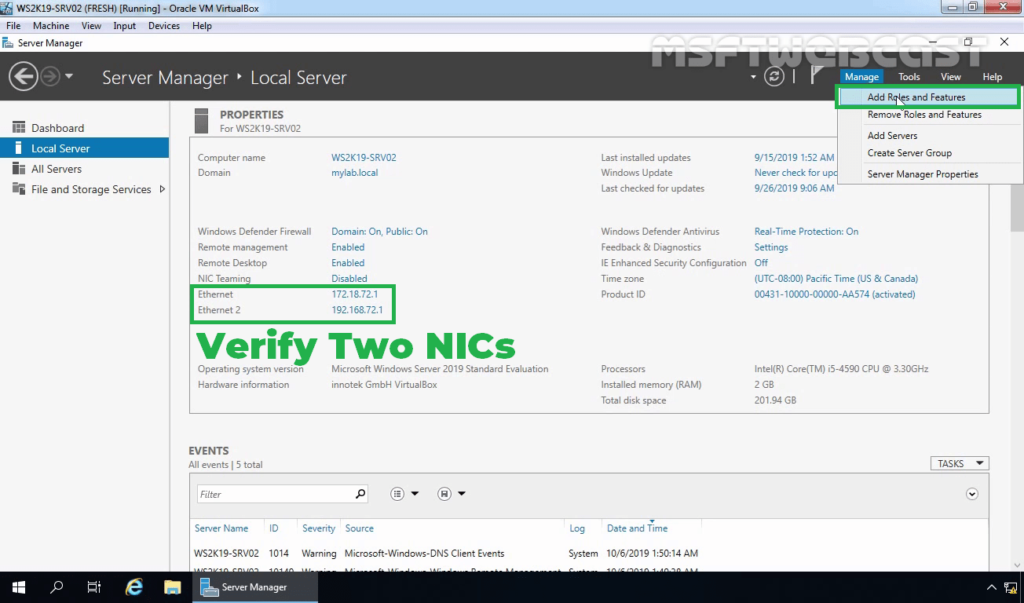The image size is (1024, 603).
Task: Click the search magnifier in Filter box
Action: [360, 494]
